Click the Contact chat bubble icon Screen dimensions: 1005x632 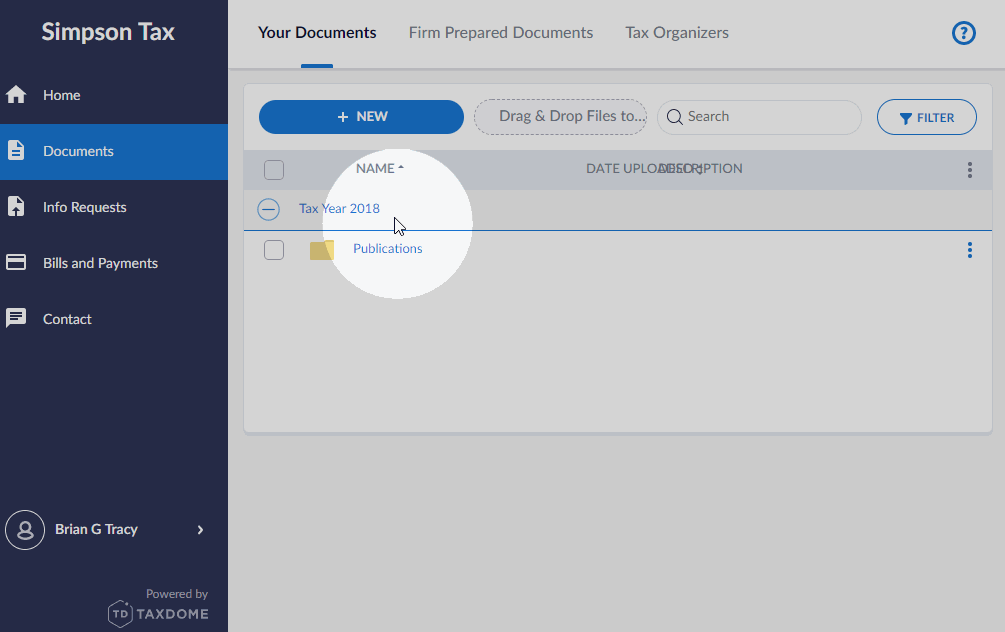(16, 318)
